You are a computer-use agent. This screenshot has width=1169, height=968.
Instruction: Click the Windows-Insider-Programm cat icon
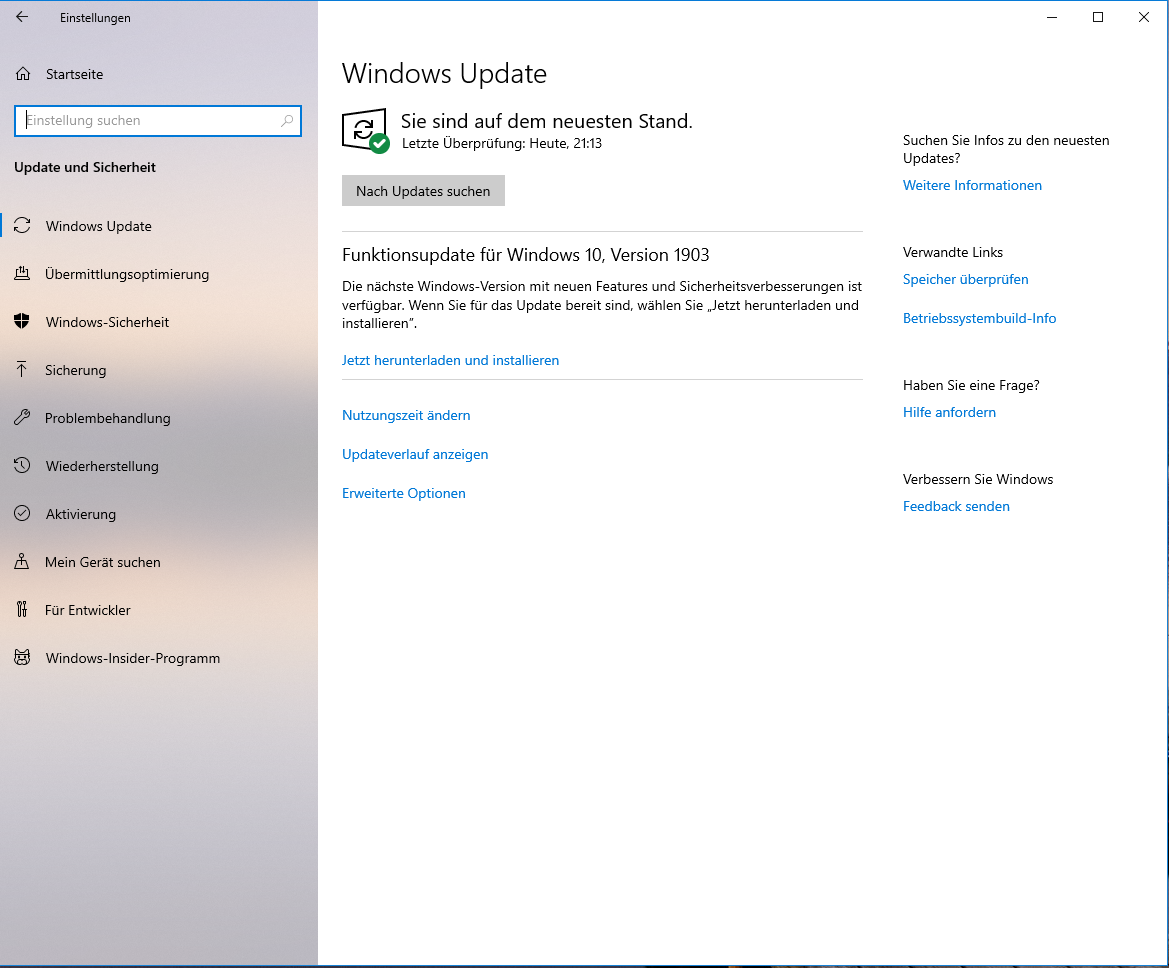coord(22,658)
